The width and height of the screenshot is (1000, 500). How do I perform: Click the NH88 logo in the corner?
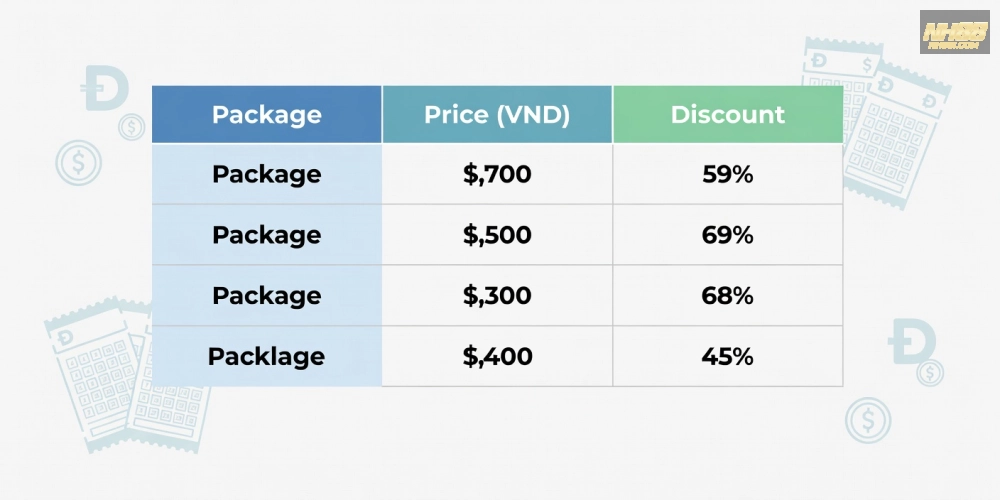(954, 32)
